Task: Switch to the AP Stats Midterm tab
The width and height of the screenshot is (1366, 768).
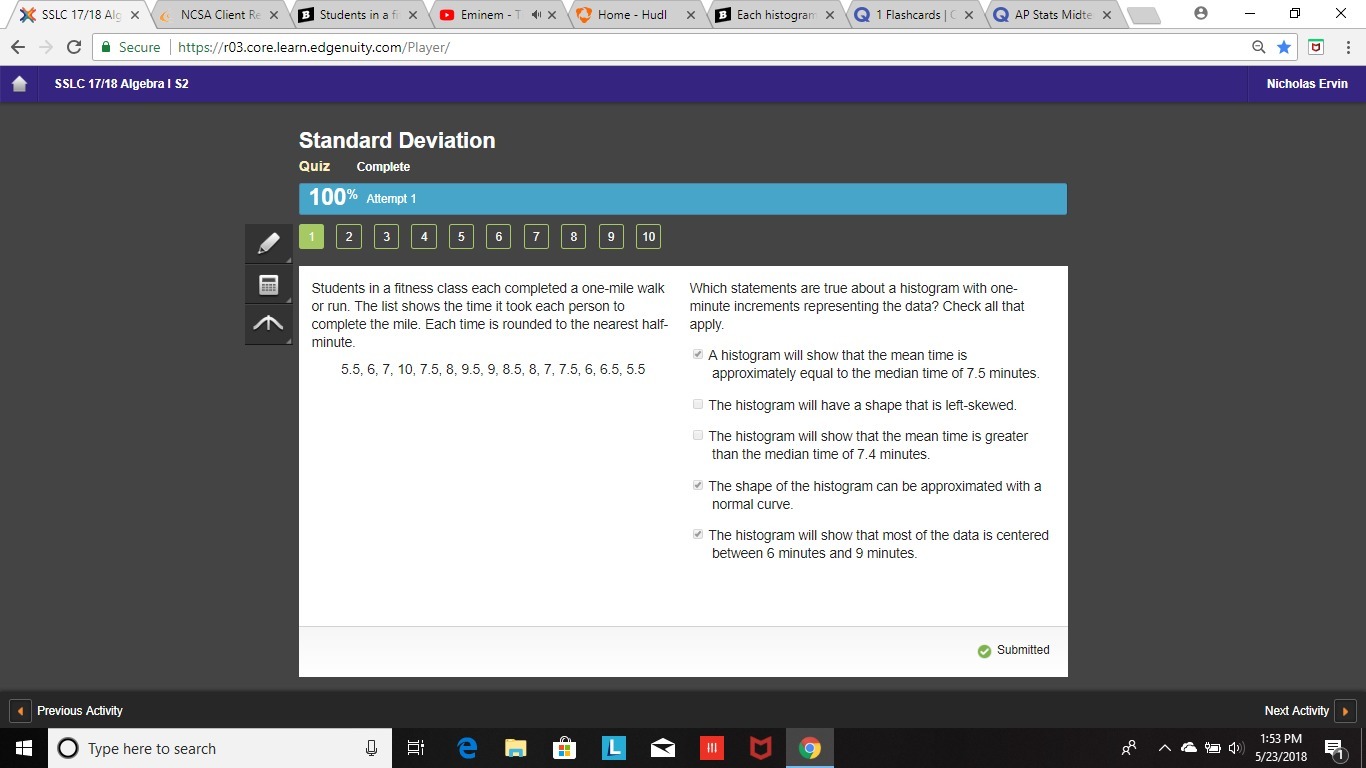Action: coord(1050,15)
